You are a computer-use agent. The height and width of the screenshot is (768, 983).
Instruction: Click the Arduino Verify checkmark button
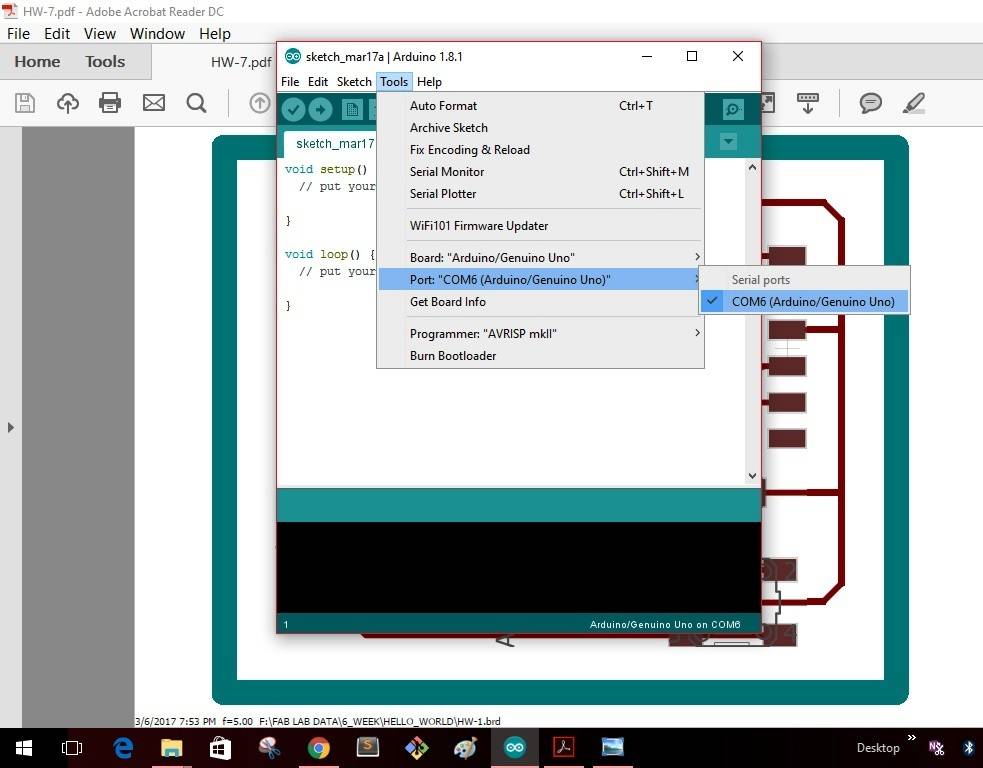click(293, 110)
